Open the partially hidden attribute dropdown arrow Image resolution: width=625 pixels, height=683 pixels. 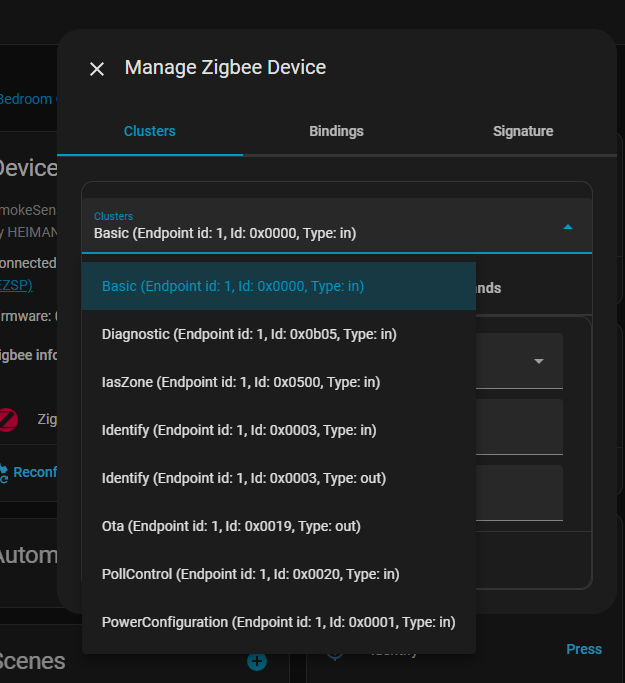pos(539,361)
